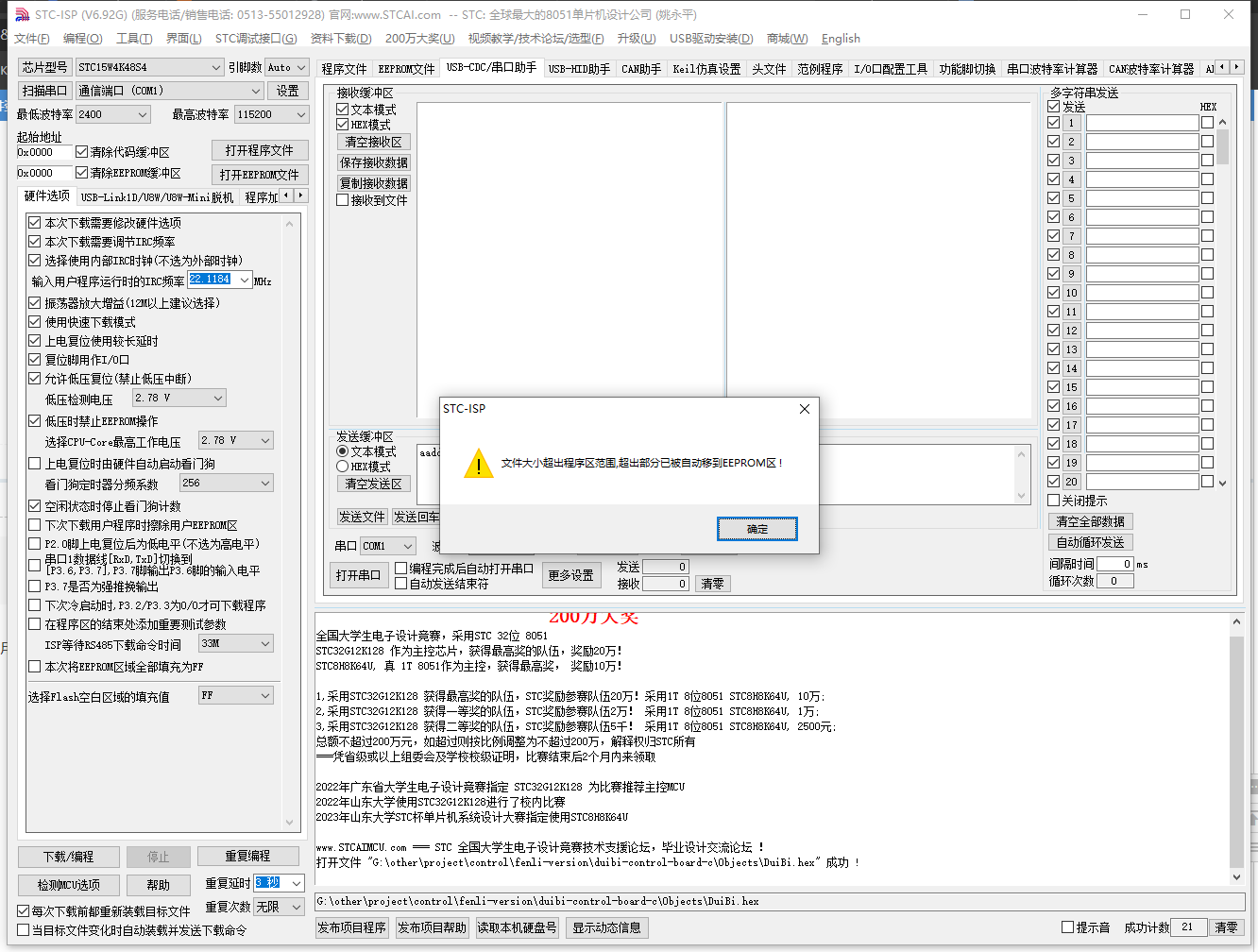Toggle 使用快速下载模式 checkbox

(x=35, y=322)
